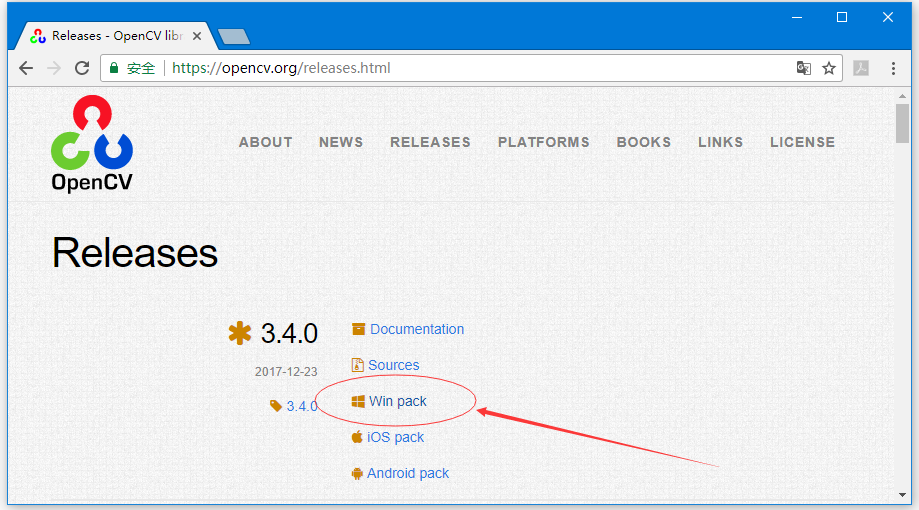Click the Sources archive icon
Viewport: 919px width, 510px height.
(358, 365)
